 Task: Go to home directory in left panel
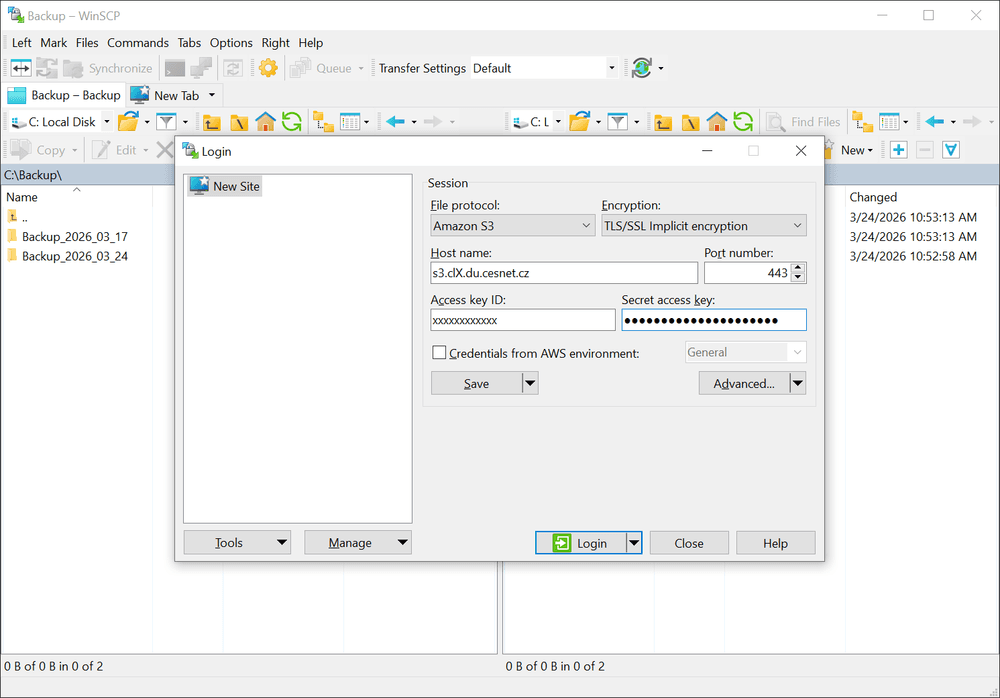pos(265,121)
